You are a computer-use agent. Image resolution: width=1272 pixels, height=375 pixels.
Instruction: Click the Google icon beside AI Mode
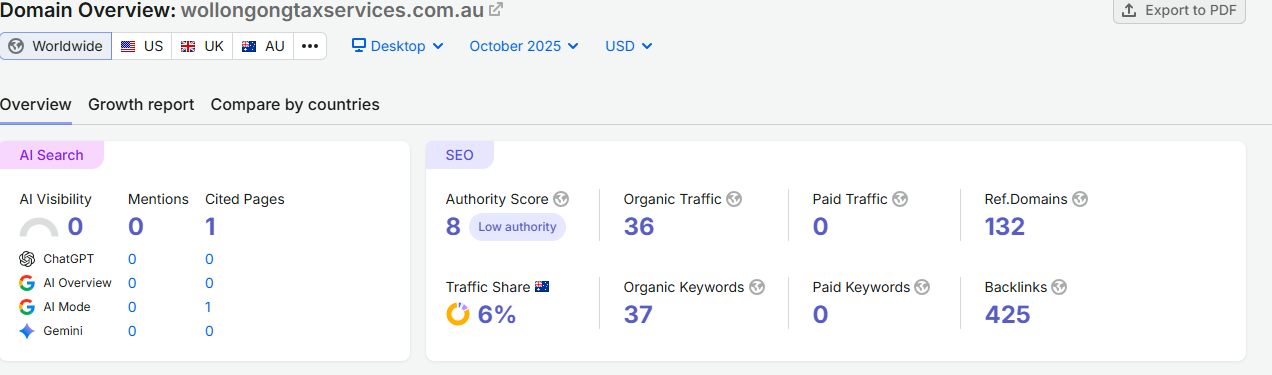pos(27,307)
